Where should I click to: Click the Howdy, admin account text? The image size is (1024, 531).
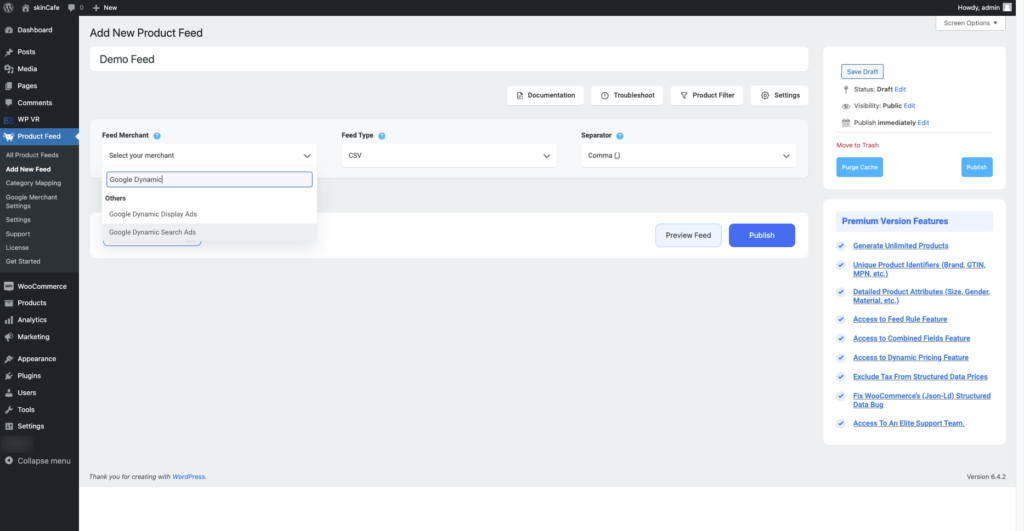coord(978,8)
